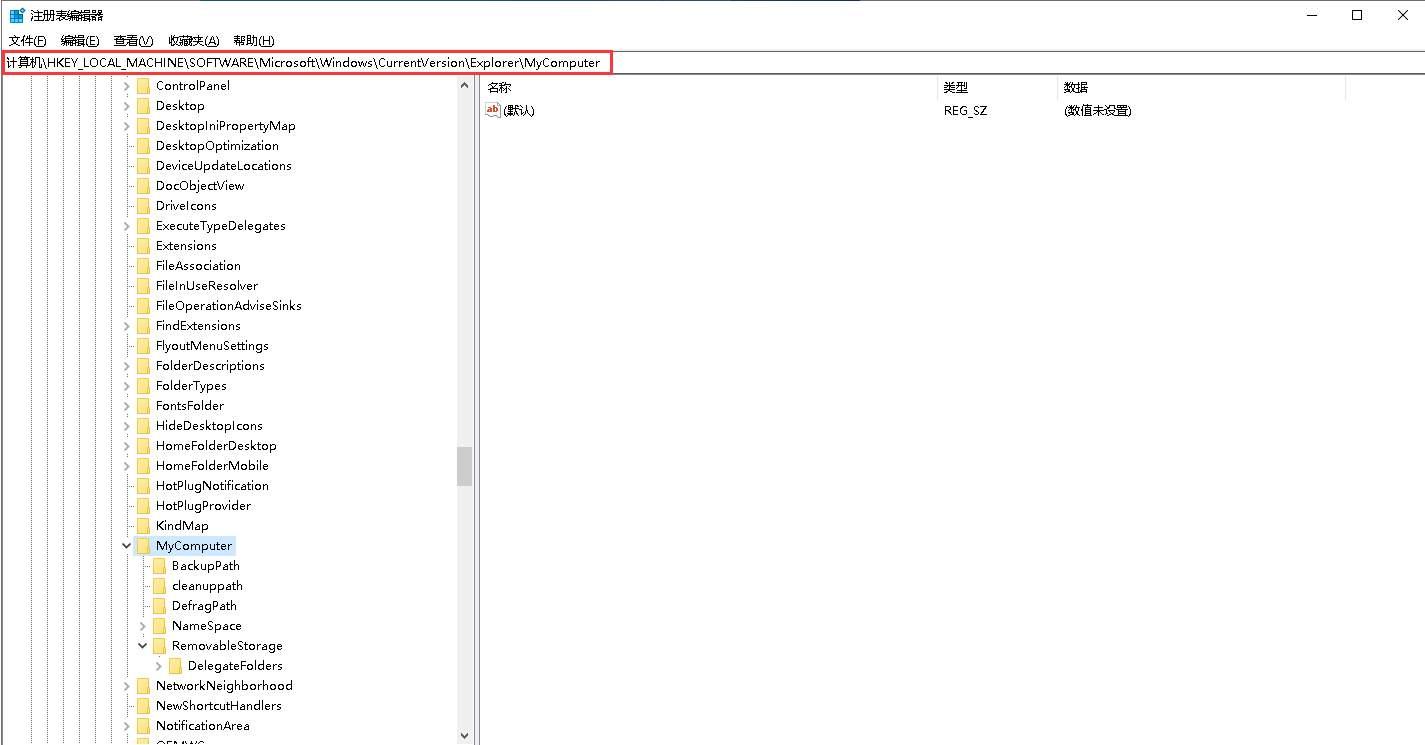The image size is (1425, 745).
Task: Click the tree vertical scrollbar thumb
Action: point(465,466)
